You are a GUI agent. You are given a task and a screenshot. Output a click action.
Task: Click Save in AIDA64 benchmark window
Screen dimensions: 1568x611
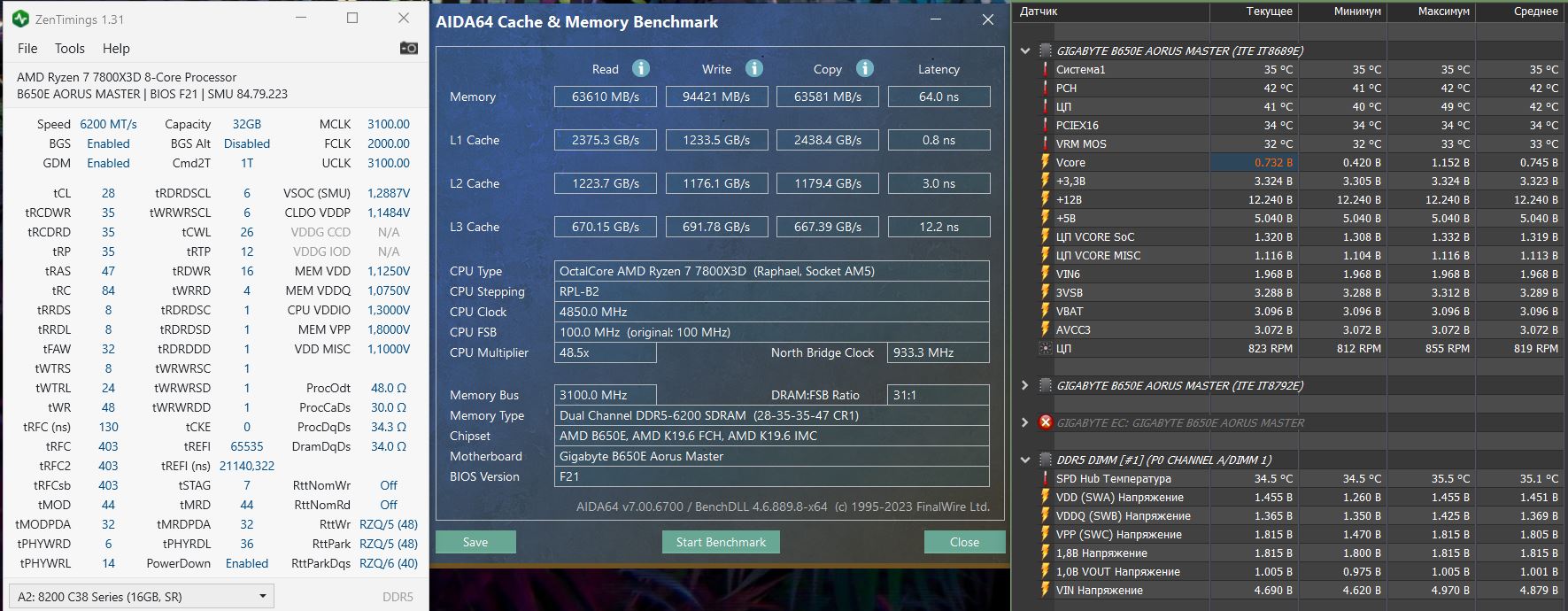[475, 542]
